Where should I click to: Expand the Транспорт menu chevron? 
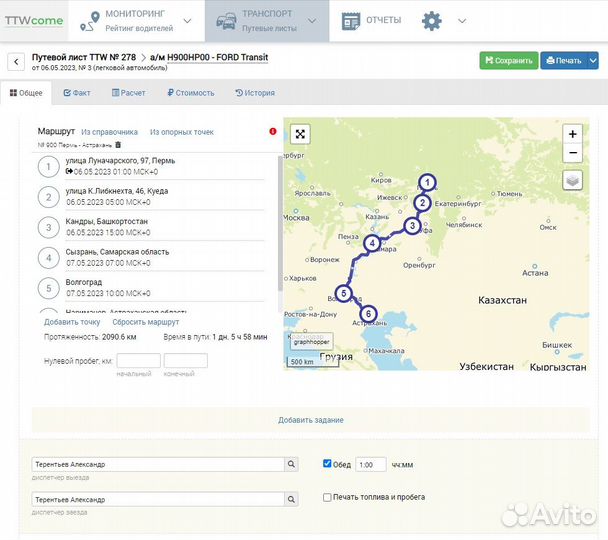click(312, 21)
